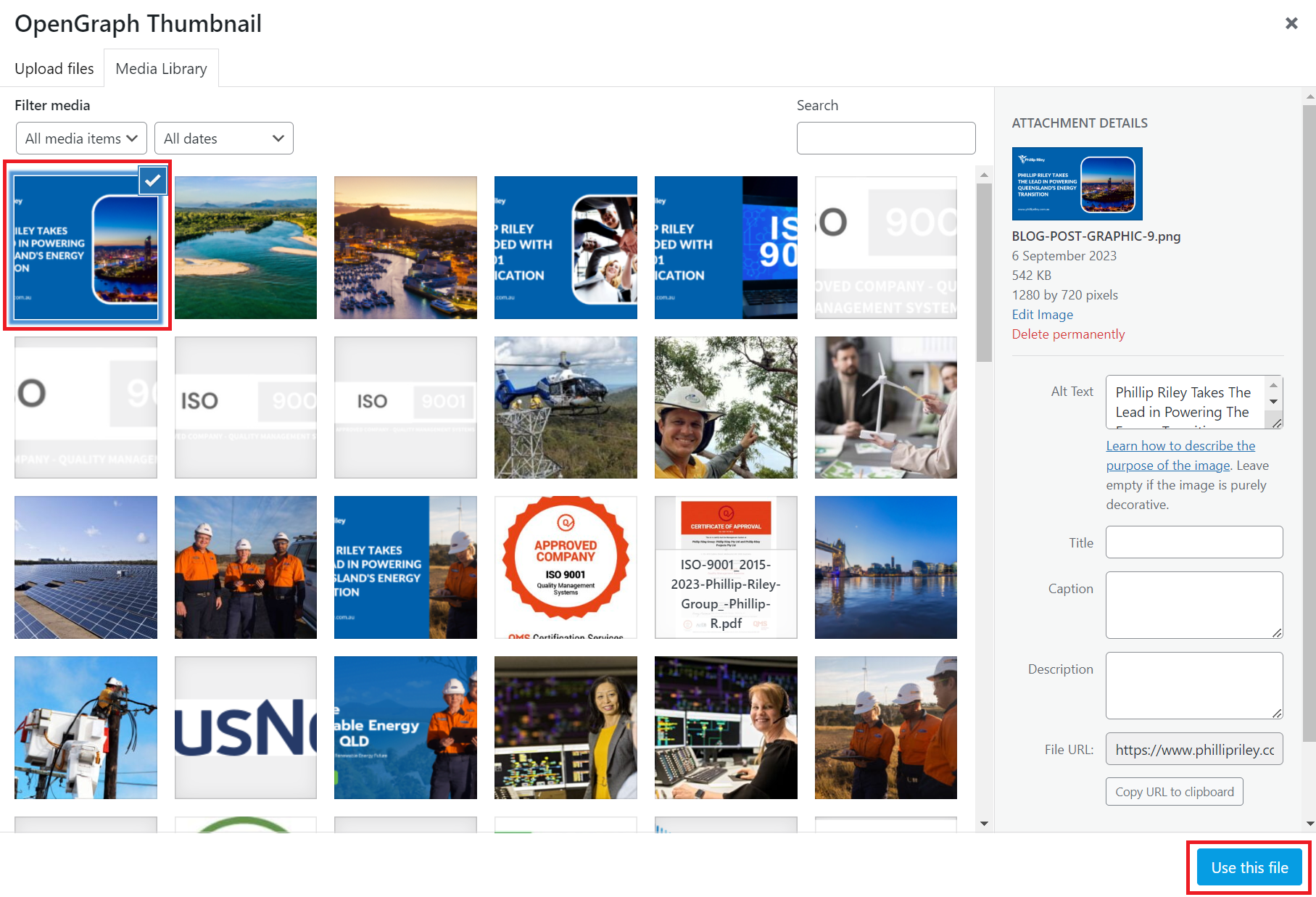This screenshot has width=1316, height=897.
Task: Focus the media Search field
Action: coord(886,138)
